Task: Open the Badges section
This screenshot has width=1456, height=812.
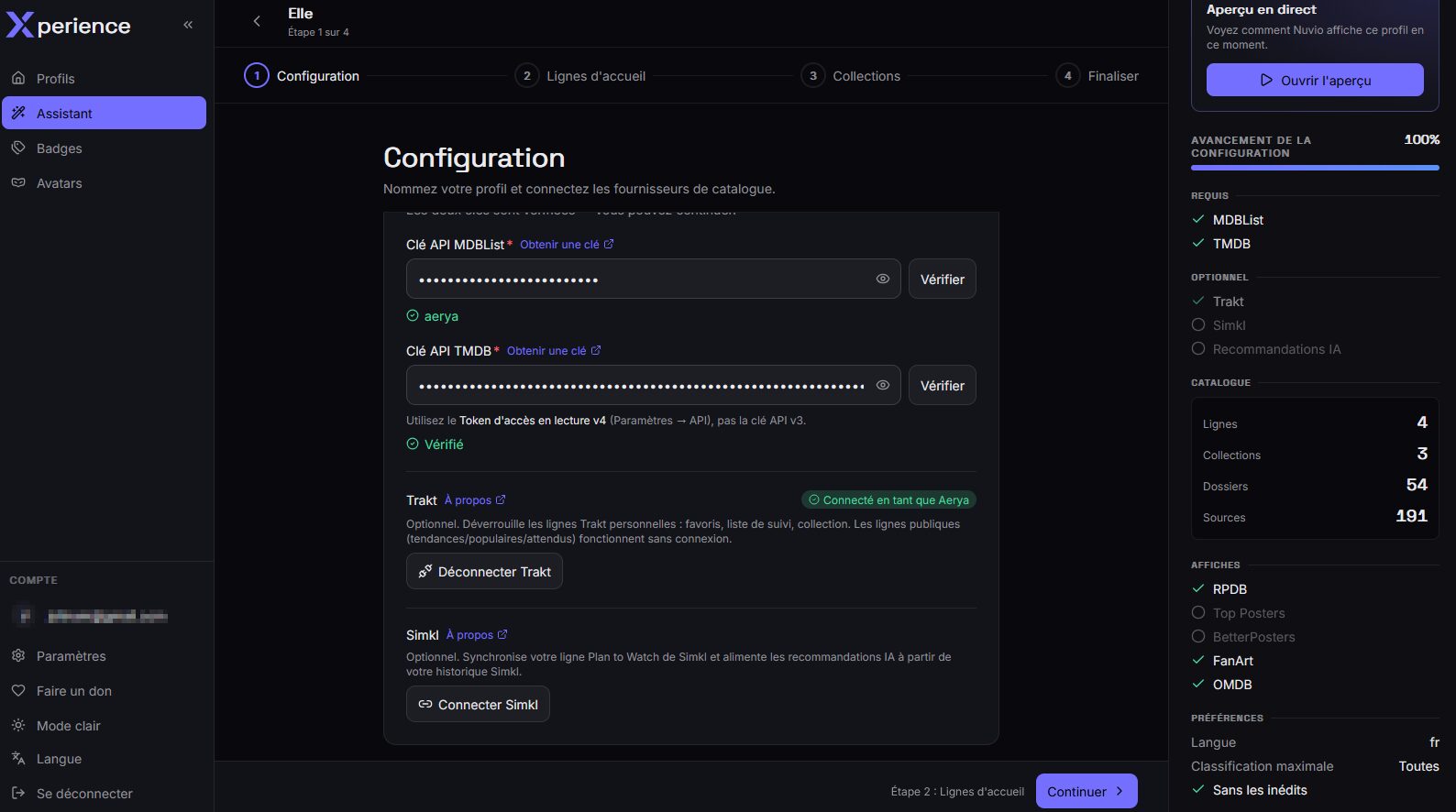Action: [104, 148]
